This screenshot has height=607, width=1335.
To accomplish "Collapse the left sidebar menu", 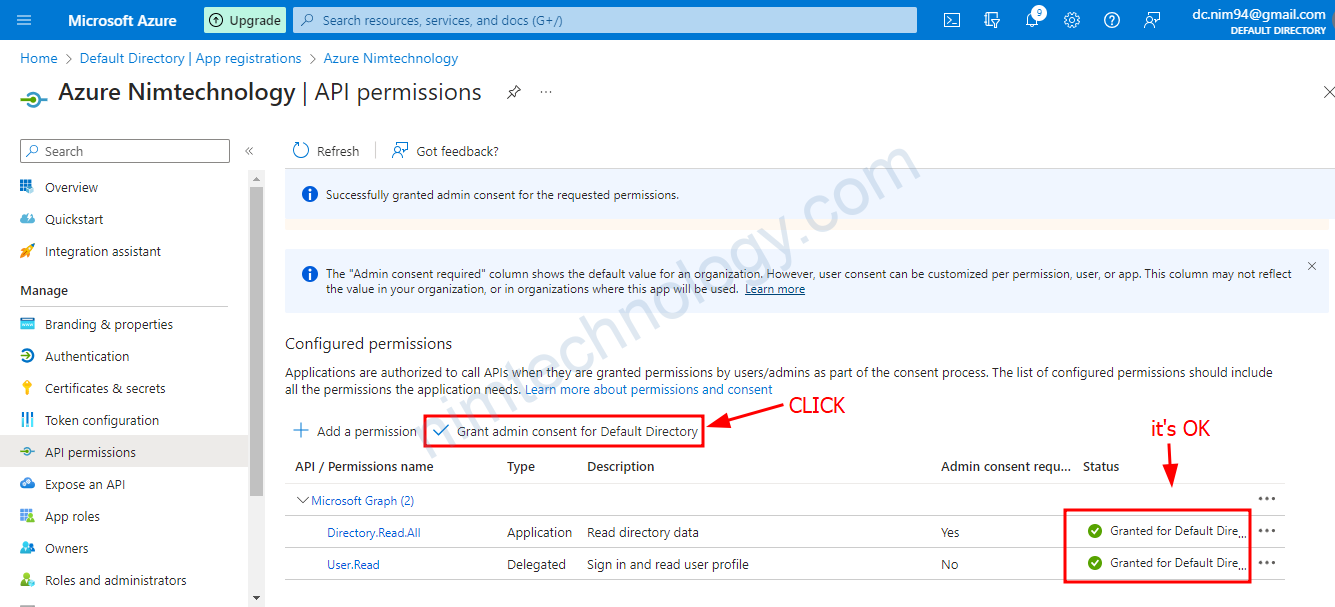I will pos(249,151).
